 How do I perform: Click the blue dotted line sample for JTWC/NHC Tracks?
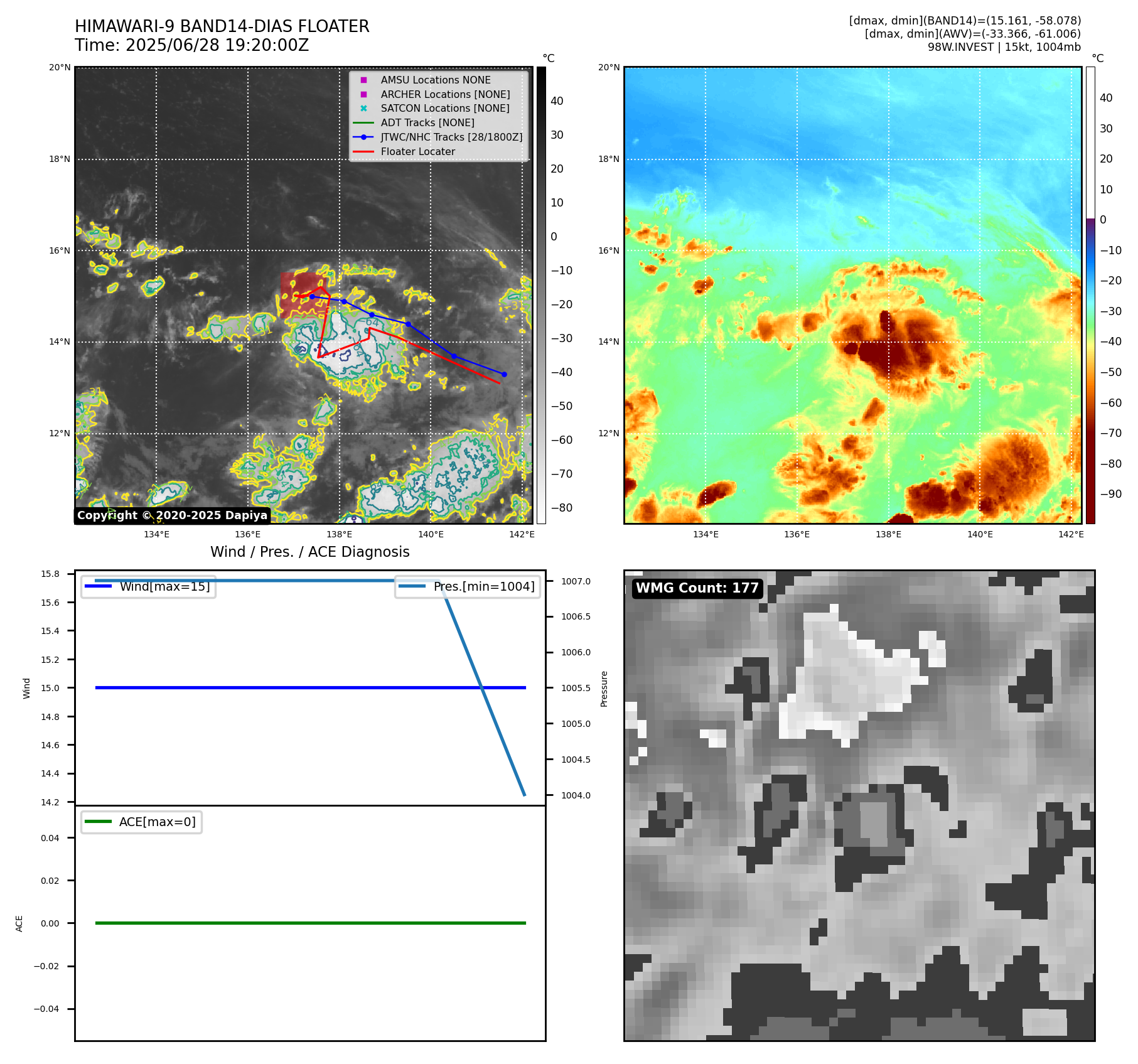[363, 137]
